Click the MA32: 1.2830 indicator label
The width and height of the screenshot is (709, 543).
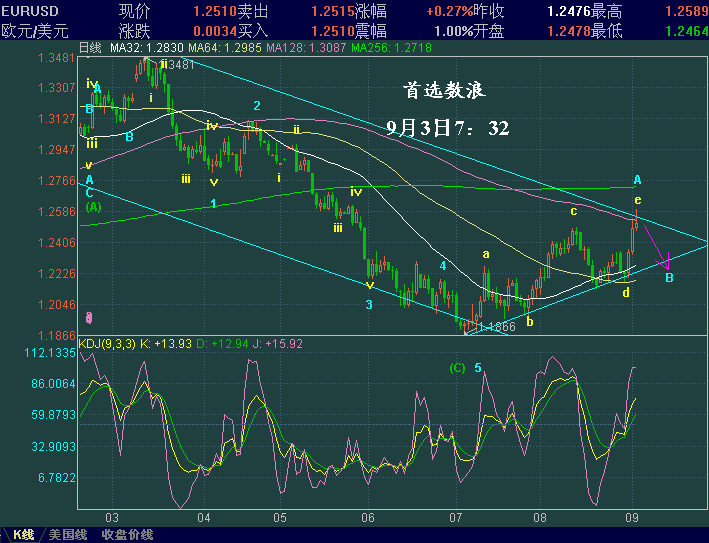[x=147, y=48]
